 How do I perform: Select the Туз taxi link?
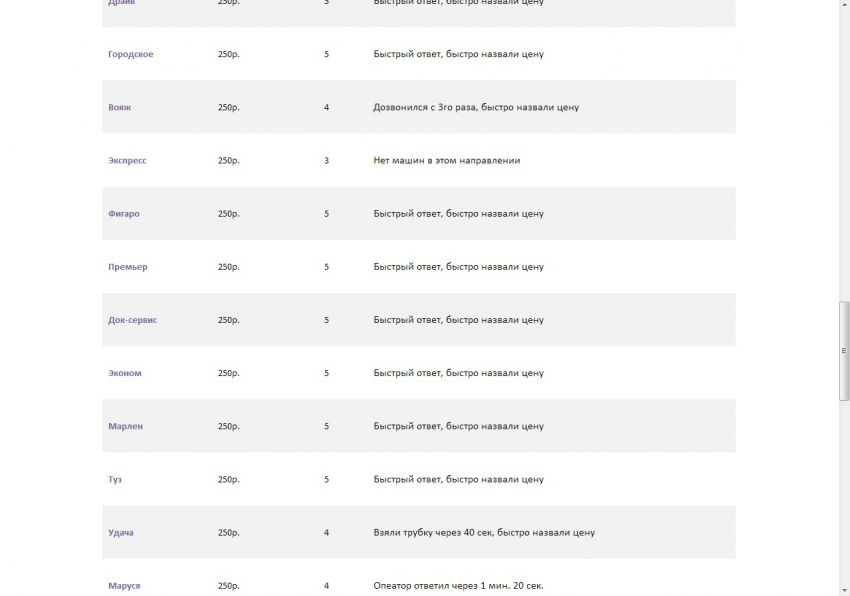tap(115, 479)
